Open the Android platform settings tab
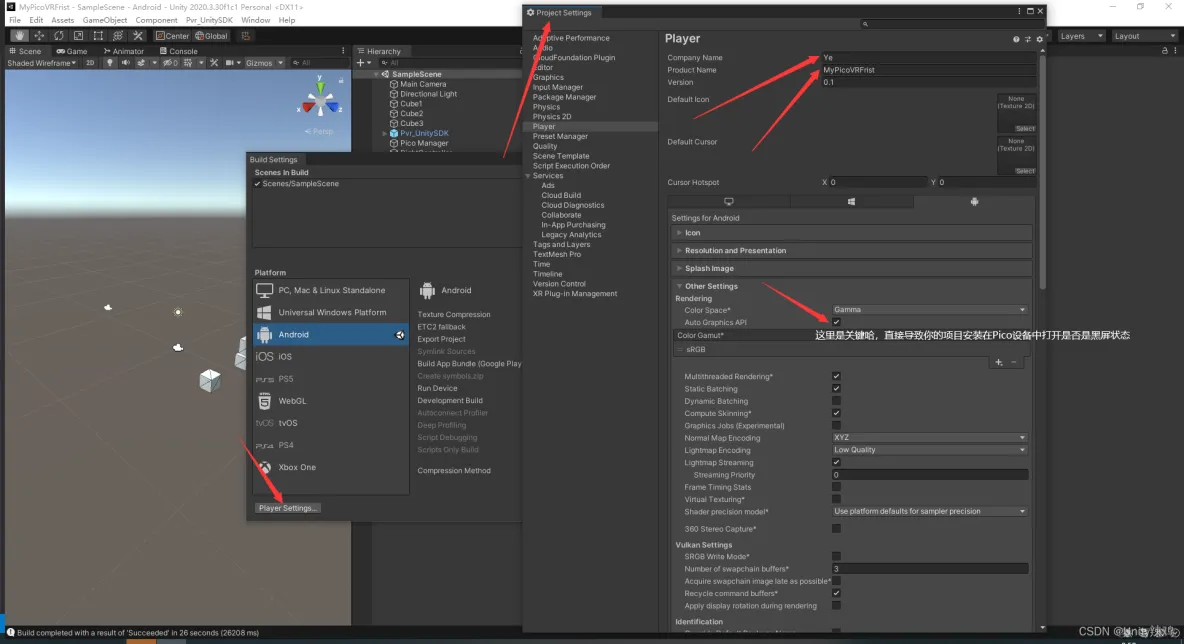The width and height of the screenshot is (1184, 644). 974,202
